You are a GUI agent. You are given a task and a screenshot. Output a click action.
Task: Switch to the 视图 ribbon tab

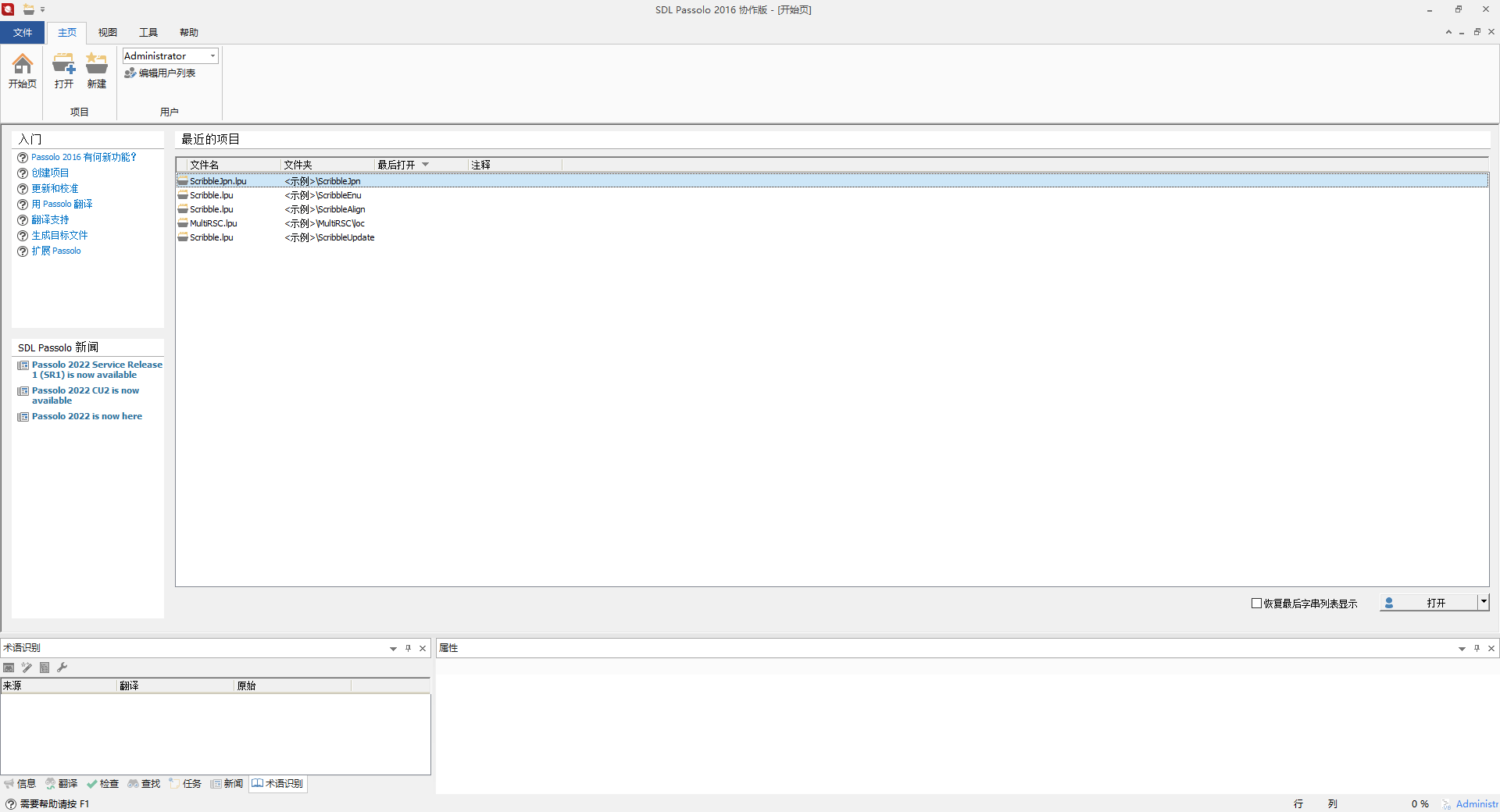coord(107,33)
